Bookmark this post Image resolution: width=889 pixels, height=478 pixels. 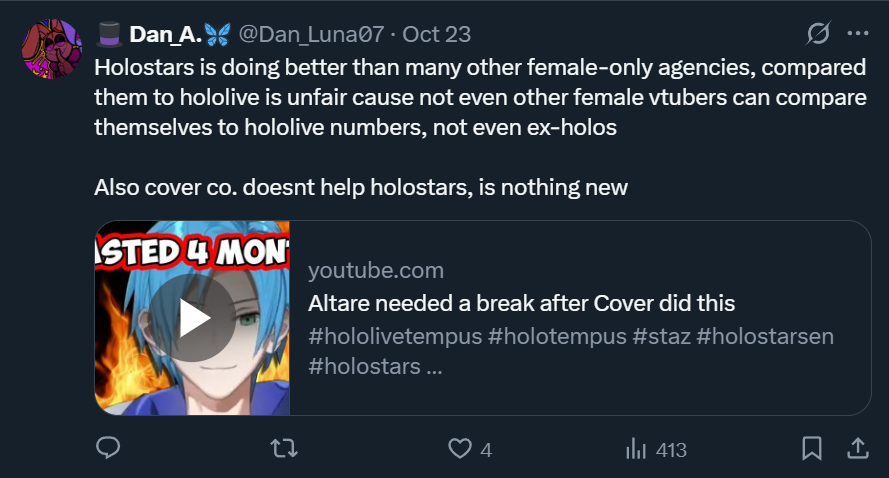(812, 449)
